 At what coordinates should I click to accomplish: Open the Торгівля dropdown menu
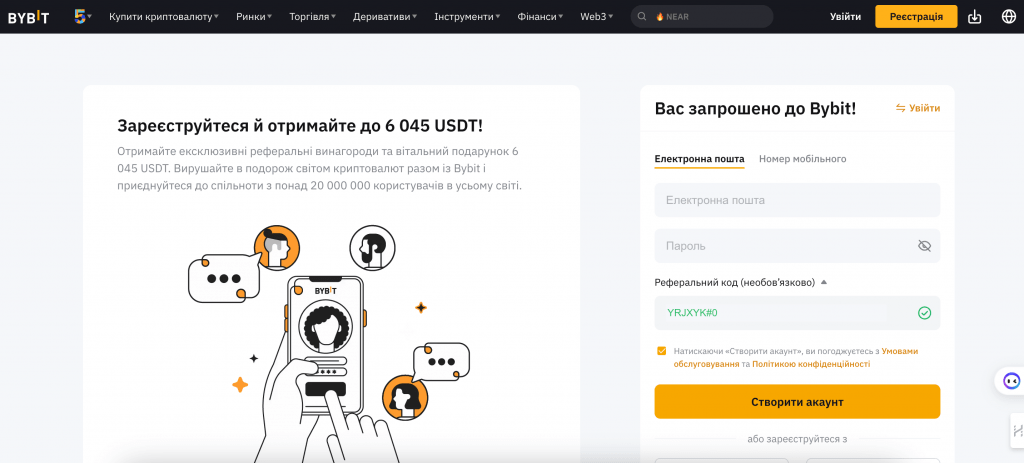[x=313, y=17]
